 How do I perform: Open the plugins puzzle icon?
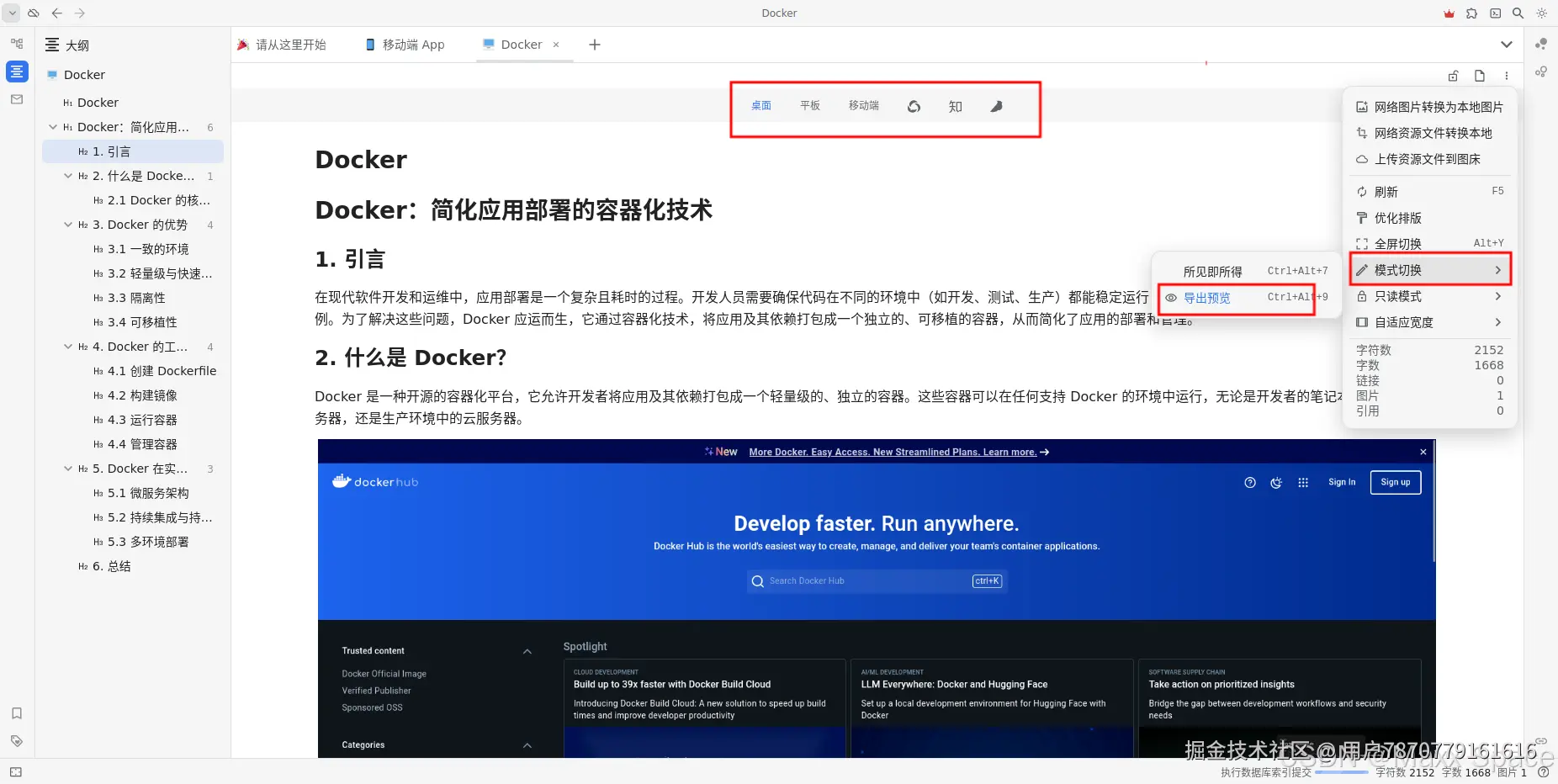click(x=1471, y=13)
